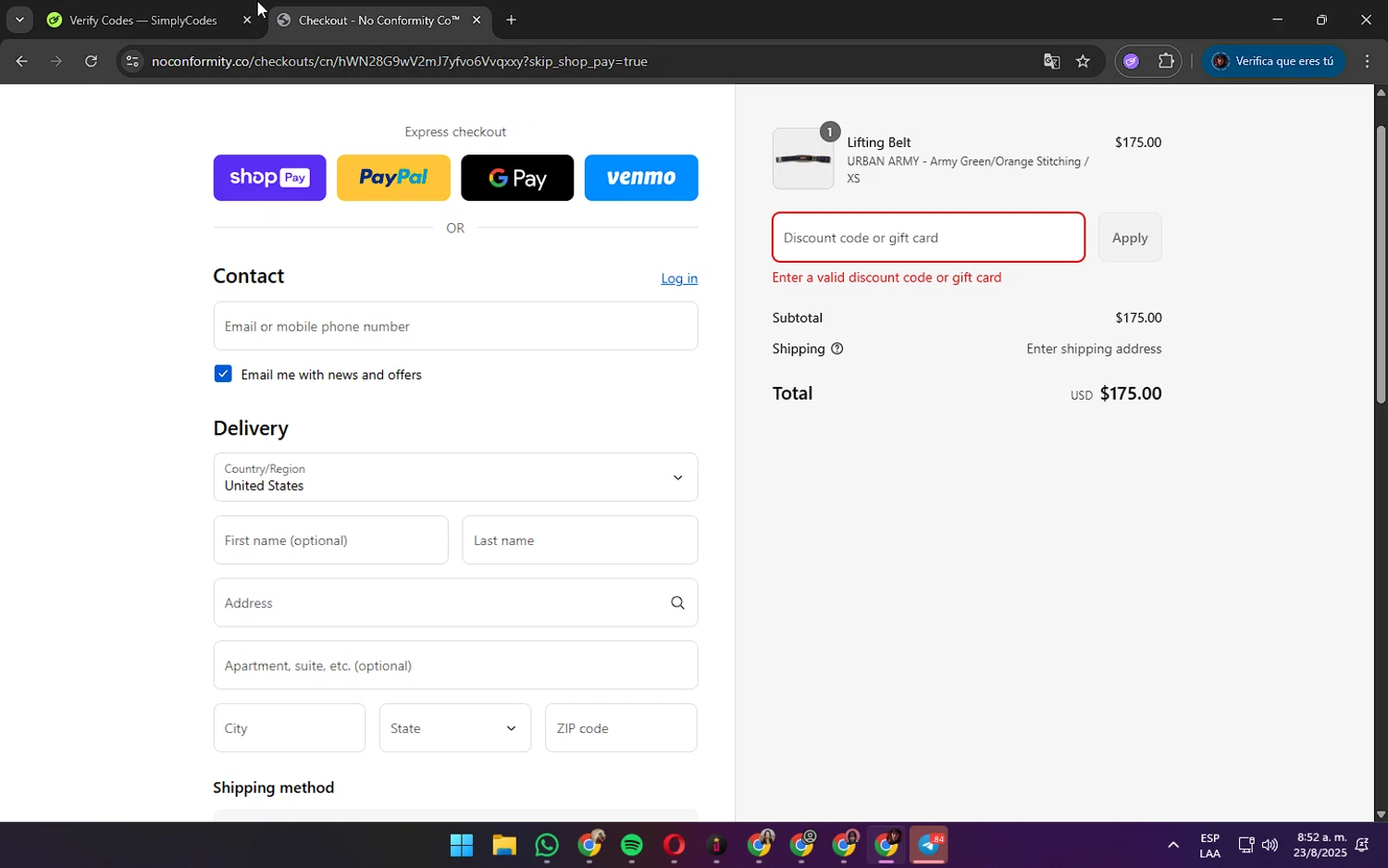Click the City field

289,728
